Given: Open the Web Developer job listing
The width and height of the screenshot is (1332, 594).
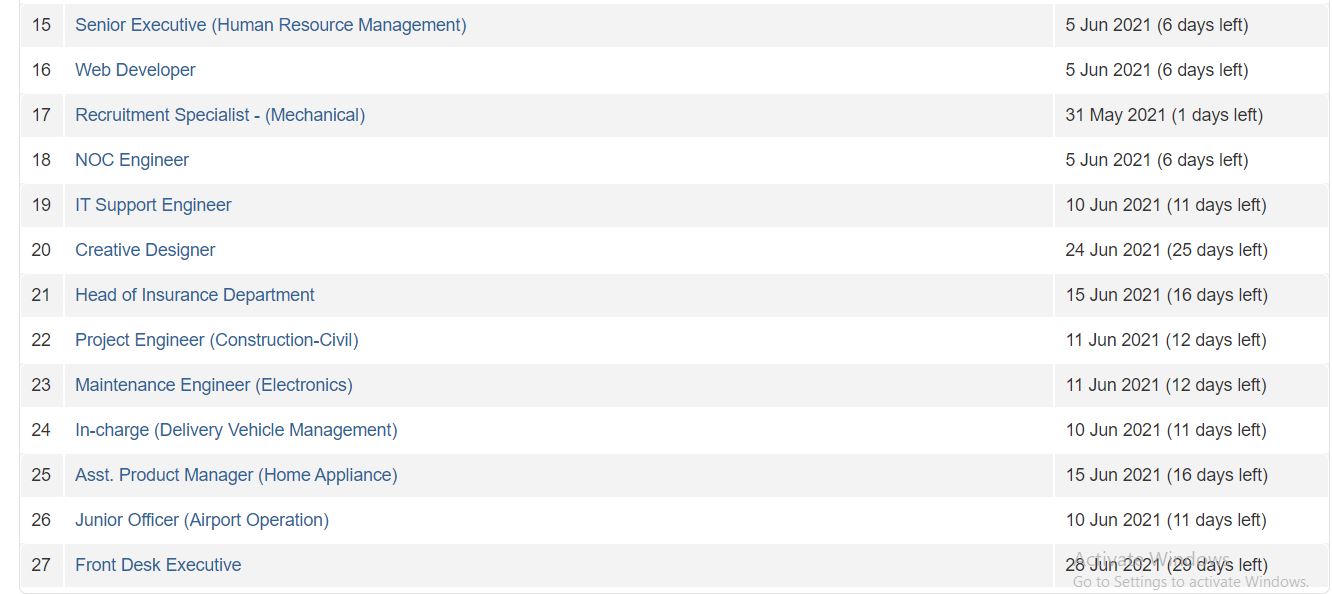Looking at the screenshot, I should click(x=135, y=70).
